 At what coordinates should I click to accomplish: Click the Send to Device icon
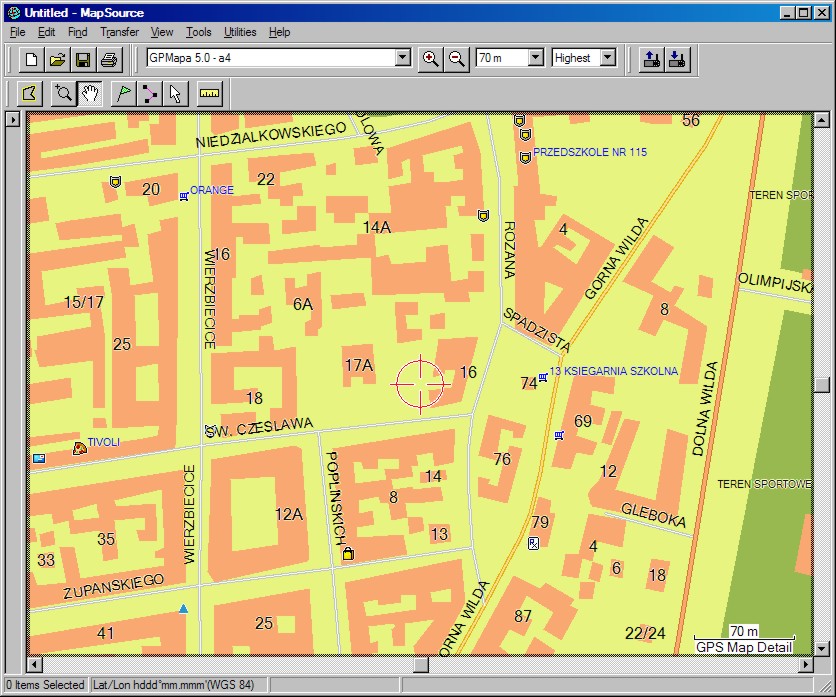click(651, 58)
